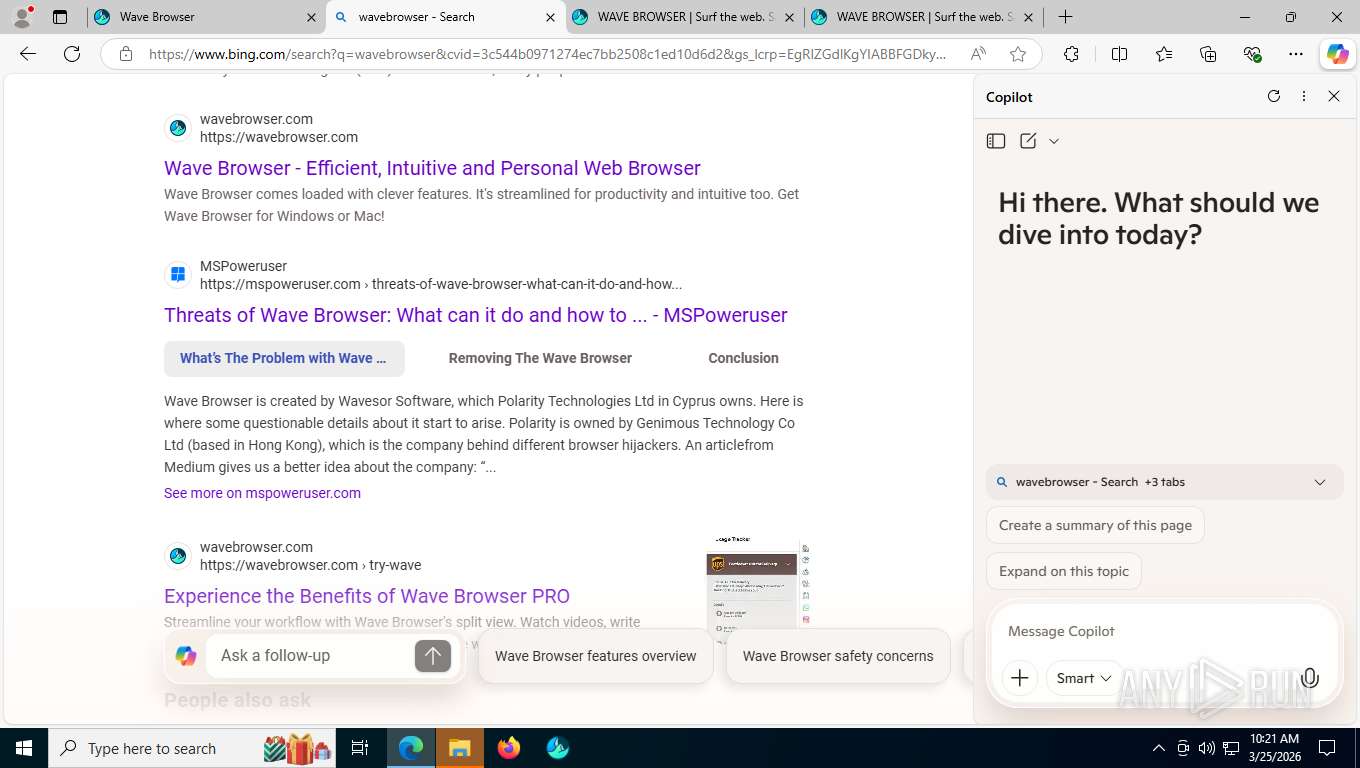Focus the Message Copilot input

[x=1164, y=631]
